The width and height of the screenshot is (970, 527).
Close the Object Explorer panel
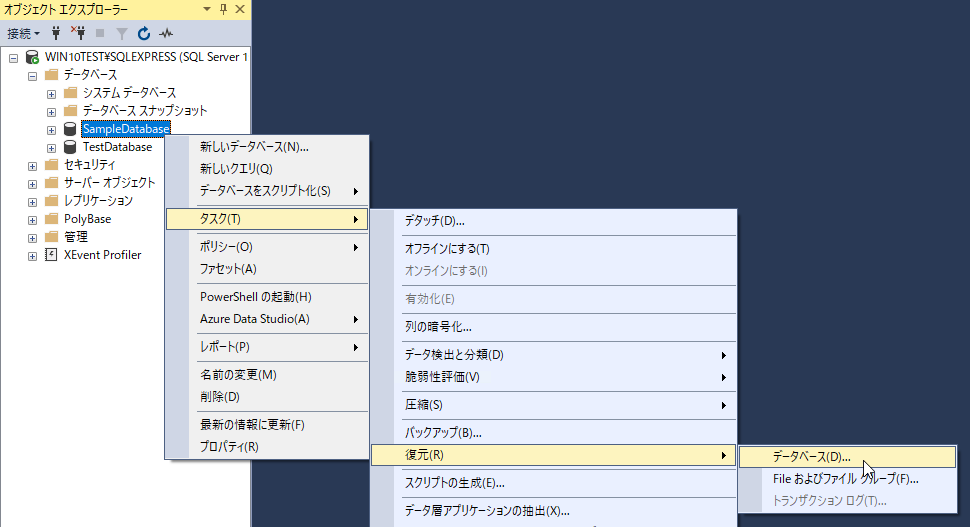click(240, 9)
